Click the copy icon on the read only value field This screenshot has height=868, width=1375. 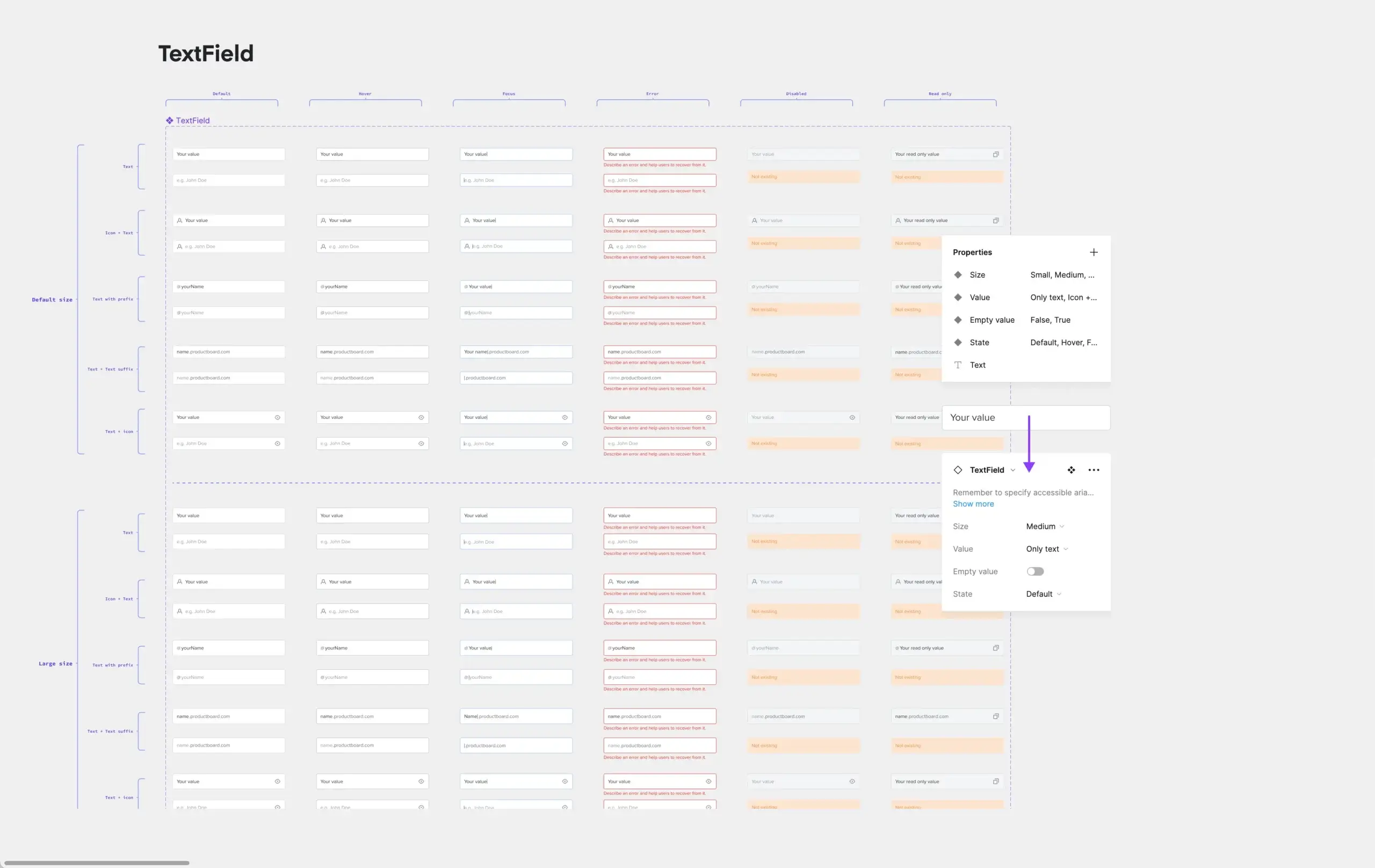click(996, 154)
